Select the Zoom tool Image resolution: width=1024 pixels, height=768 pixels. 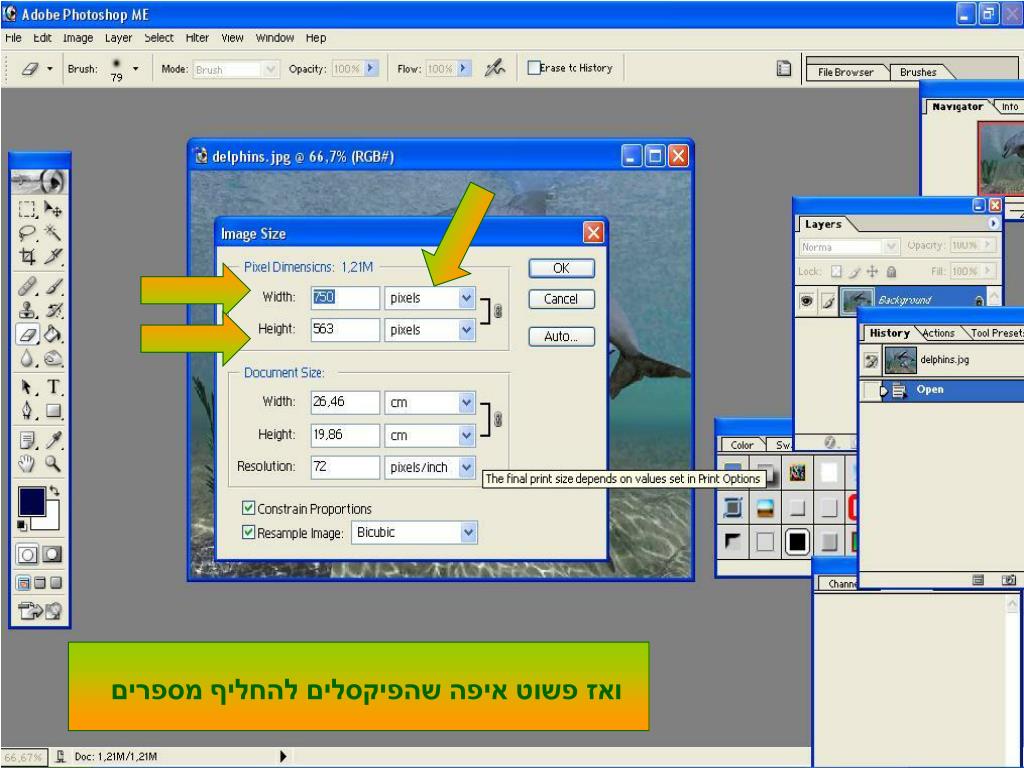click(x=52, y=464)
